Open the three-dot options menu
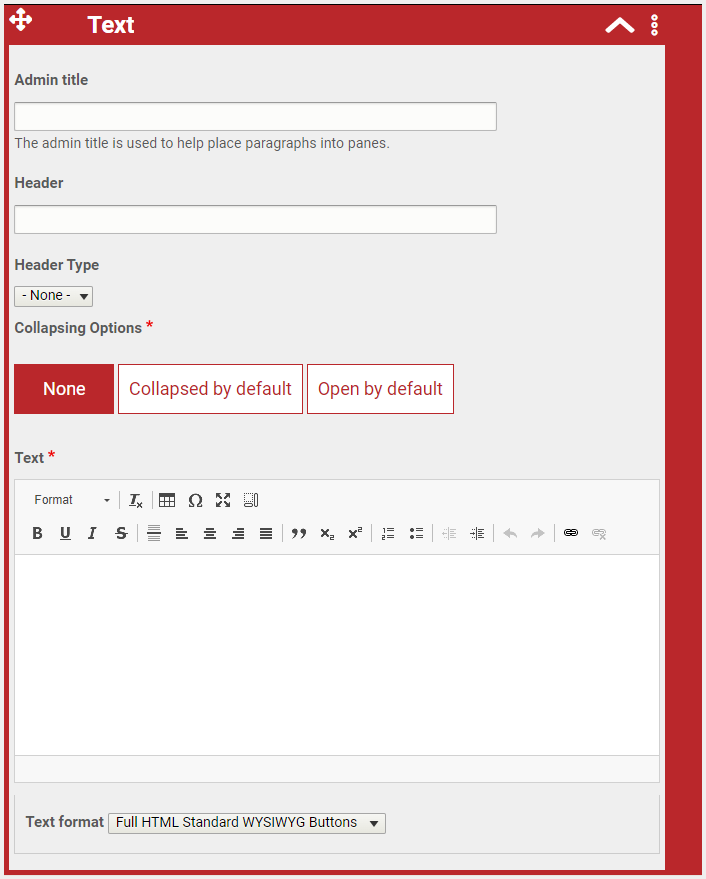The width and height of the screenshot is (706, 879). point(654,25)
